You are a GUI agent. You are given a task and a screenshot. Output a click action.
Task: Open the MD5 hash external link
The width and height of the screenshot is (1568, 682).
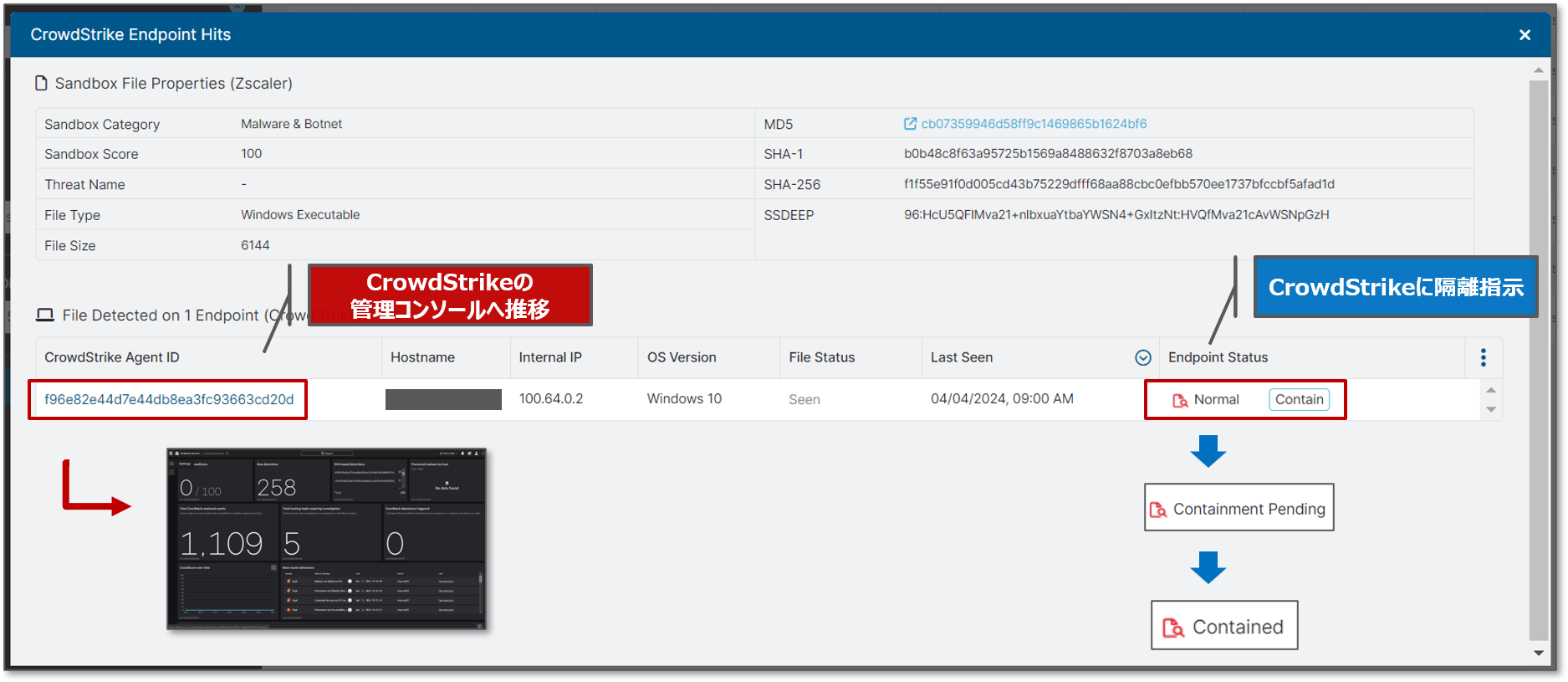click(x=1034, y=124)
